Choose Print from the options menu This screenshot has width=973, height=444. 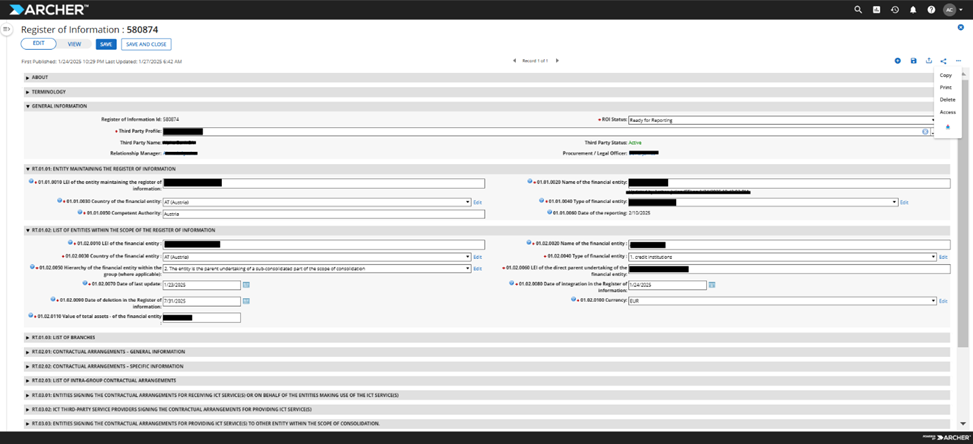click(946, 87)
